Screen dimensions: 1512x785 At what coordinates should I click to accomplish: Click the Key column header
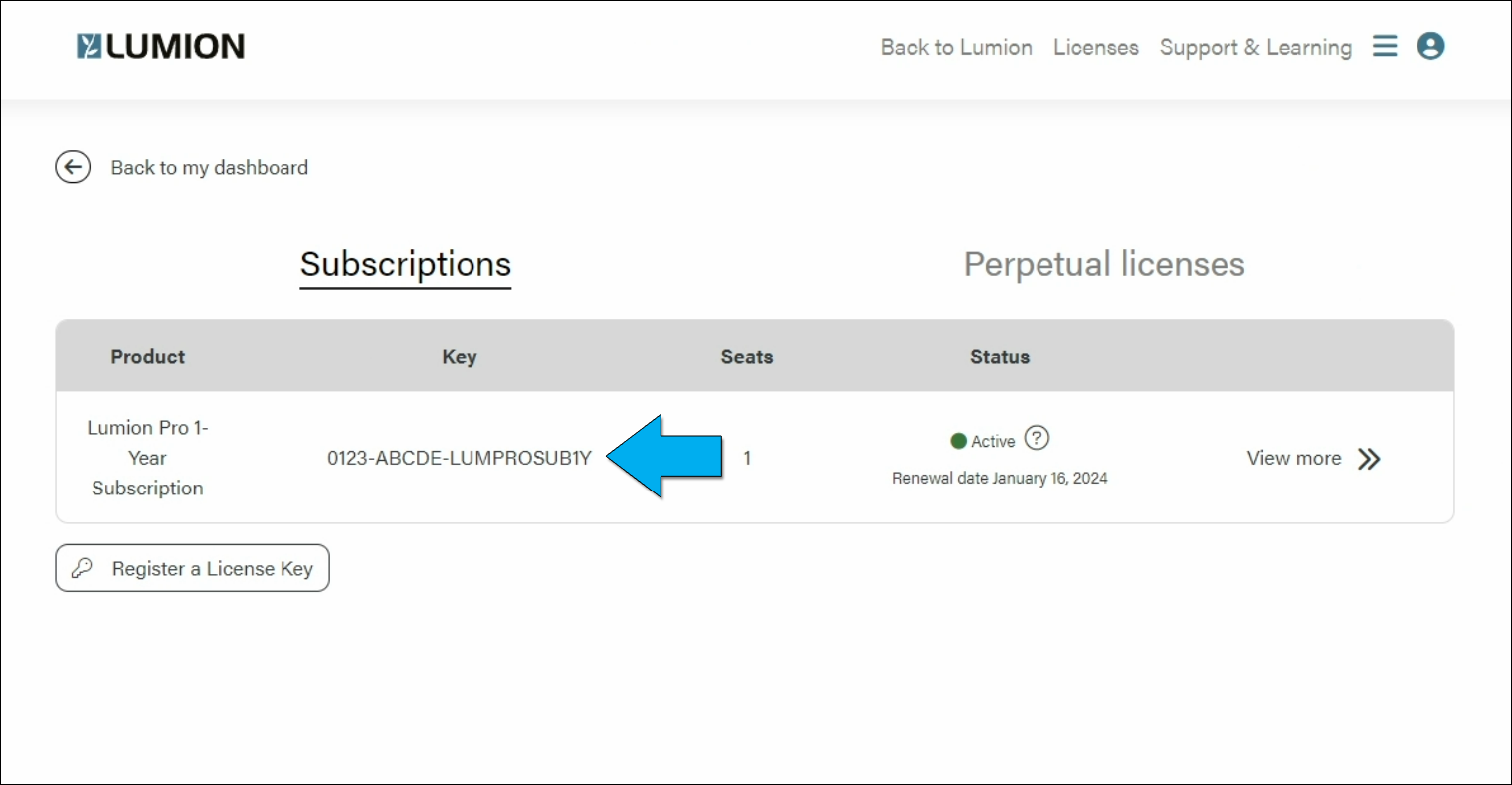point(459,357)
